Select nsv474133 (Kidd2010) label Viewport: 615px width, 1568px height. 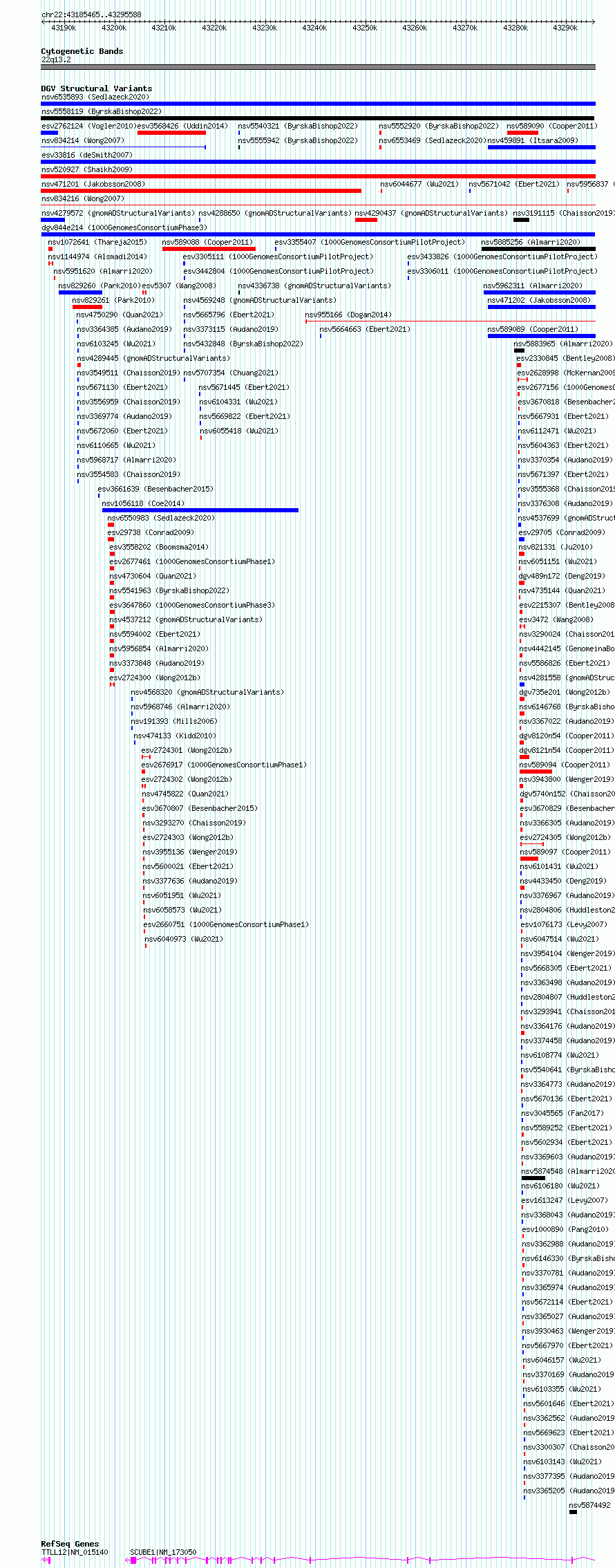(175, 736)
